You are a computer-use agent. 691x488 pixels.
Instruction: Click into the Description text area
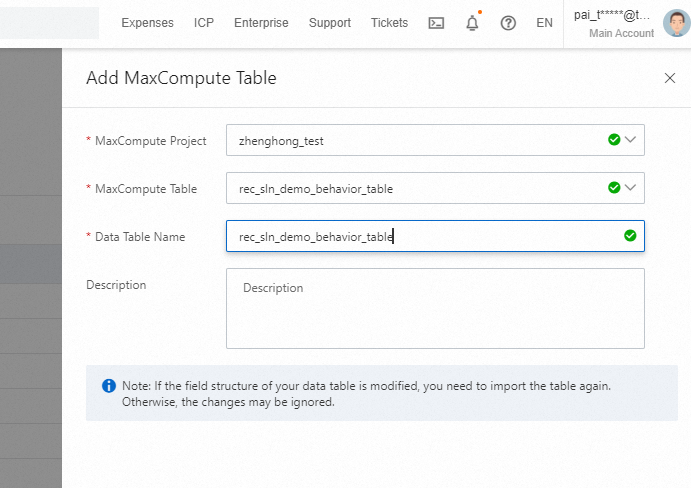click(x=435, y=308)
